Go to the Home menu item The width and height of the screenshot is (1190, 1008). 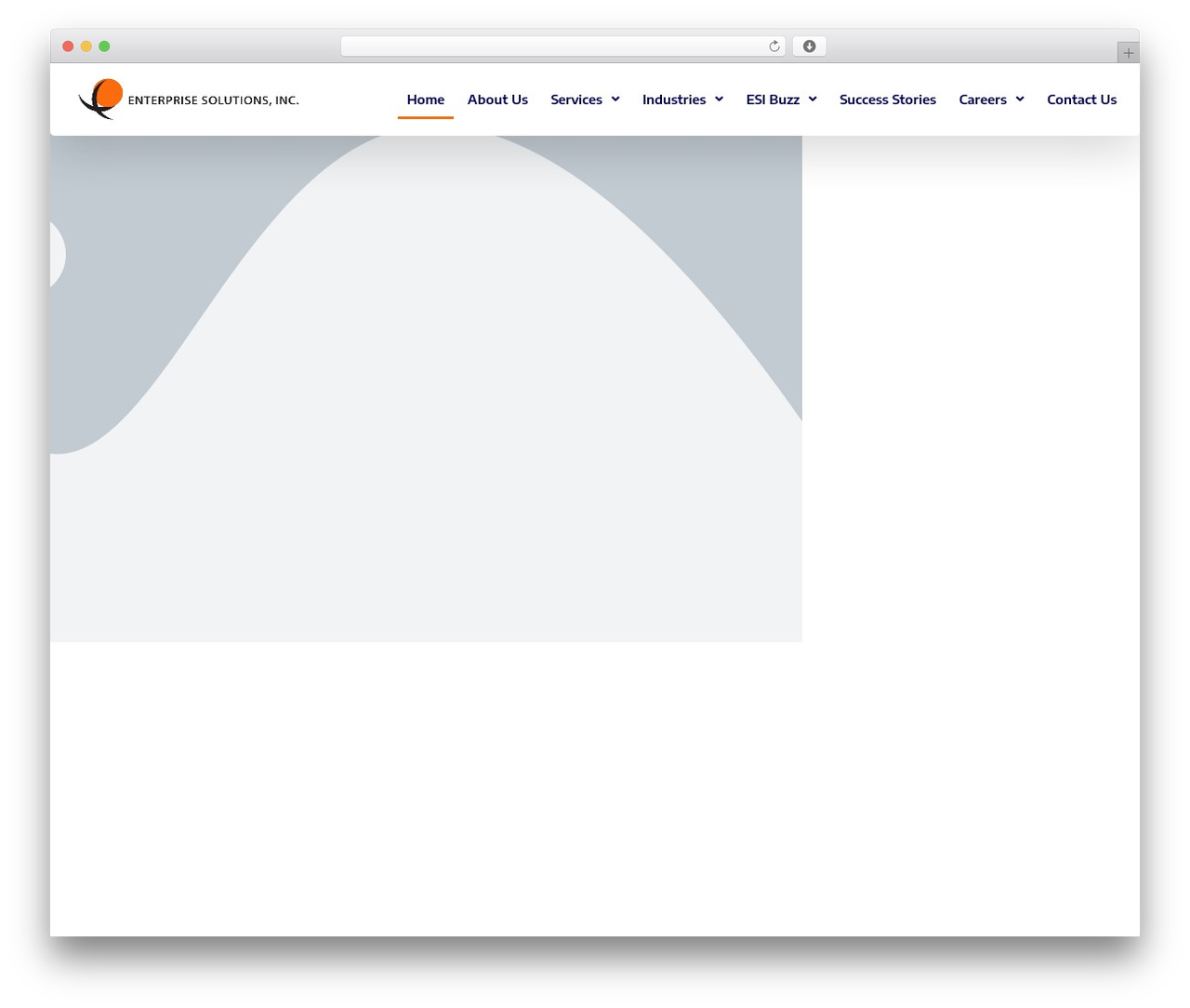(426, 99)
